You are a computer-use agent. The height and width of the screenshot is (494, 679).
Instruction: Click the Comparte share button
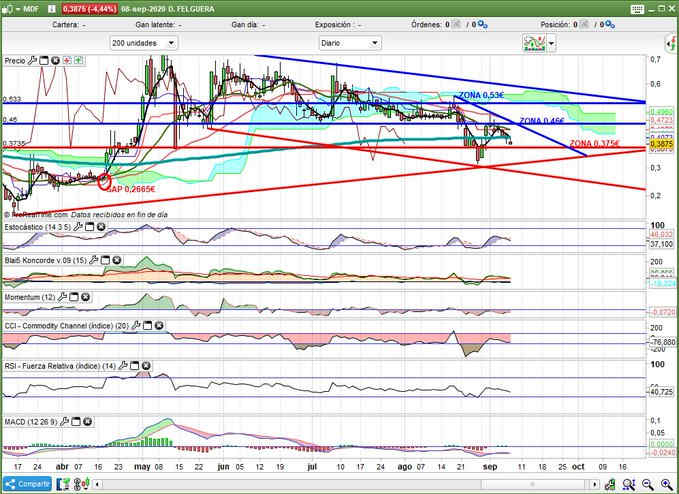coord(27,484)
